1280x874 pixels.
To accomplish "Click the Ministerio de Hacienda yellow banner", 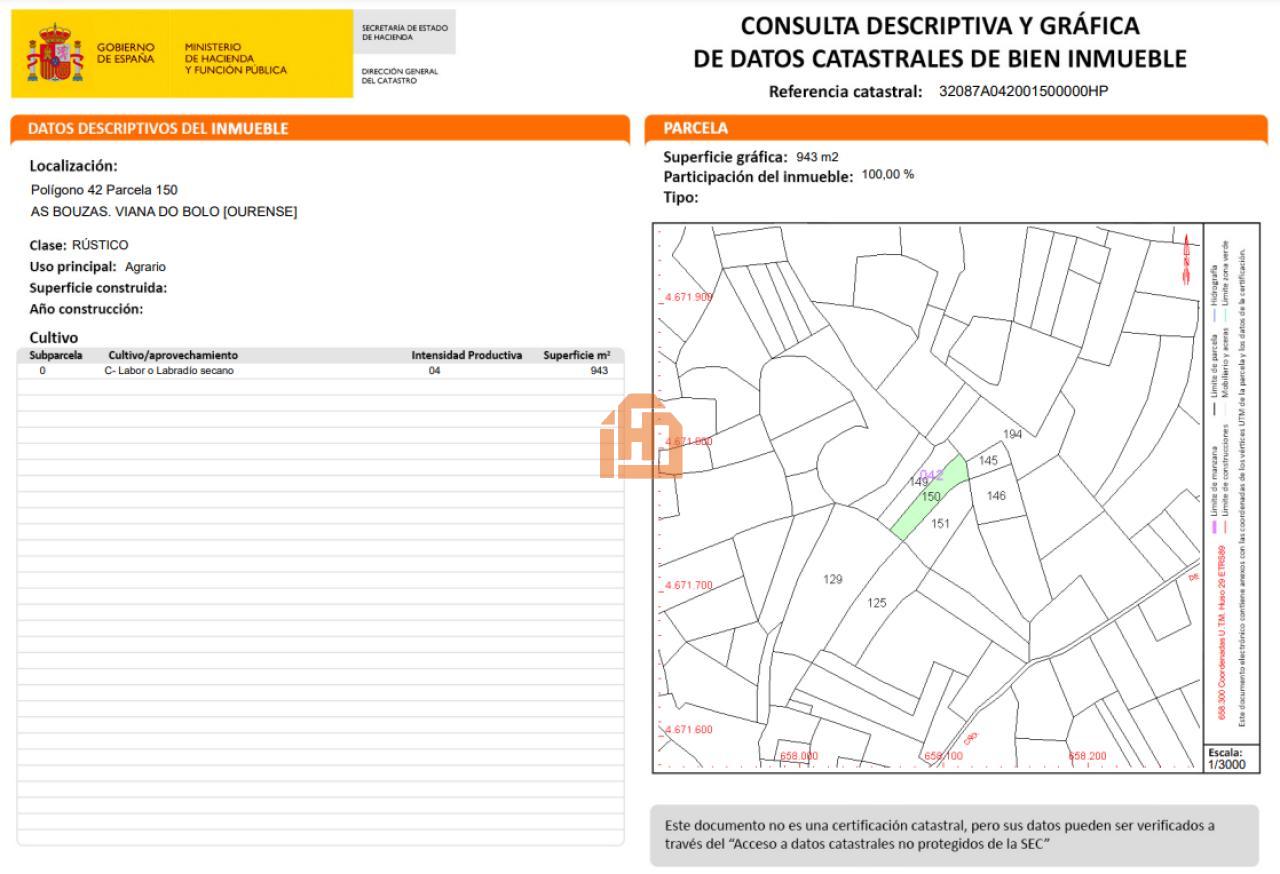I will click(x=235, y=58).
